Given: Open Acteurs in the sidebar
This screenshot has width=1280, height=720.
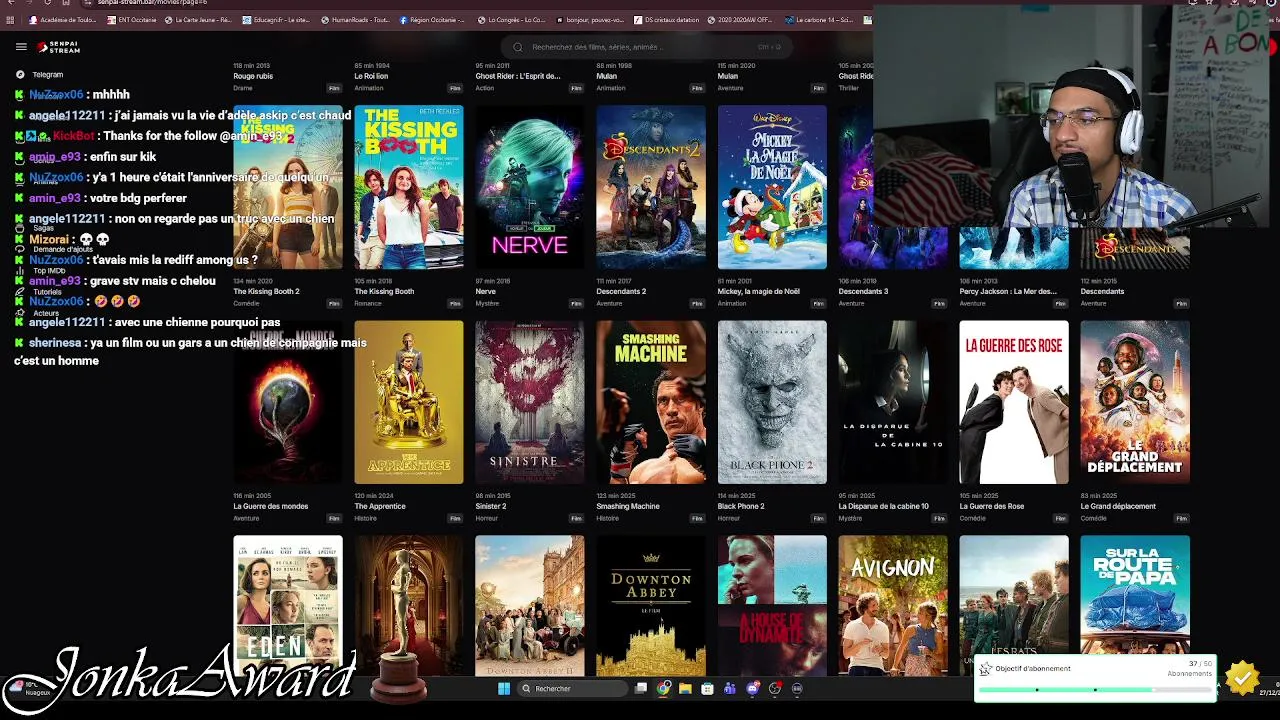Looking at the screenshot, I should pos(38,313).
